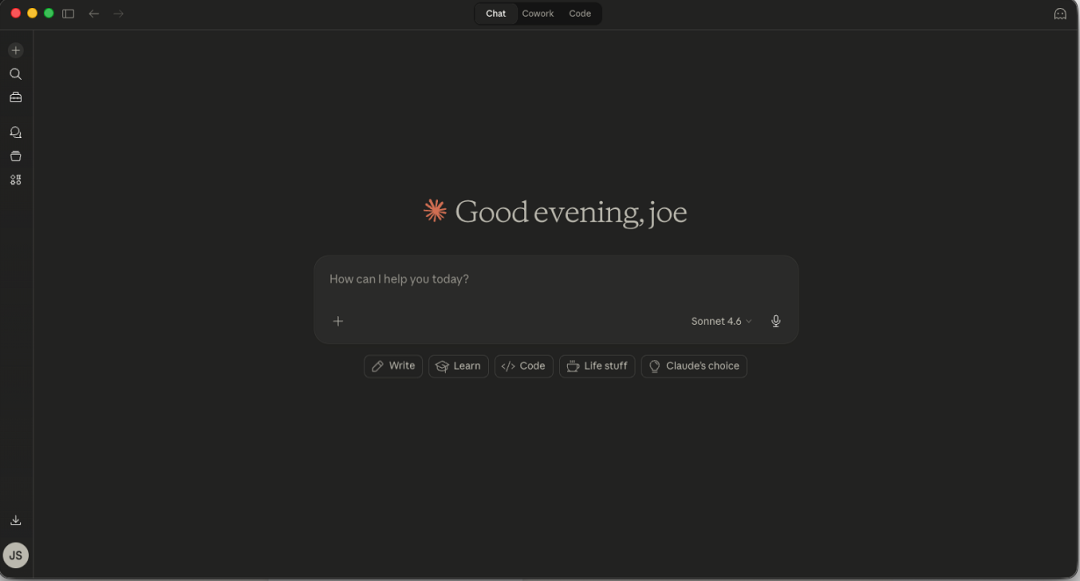Maximize the window with green button
This screenshot has height=581, width=1080.
[x=49, y=13]
